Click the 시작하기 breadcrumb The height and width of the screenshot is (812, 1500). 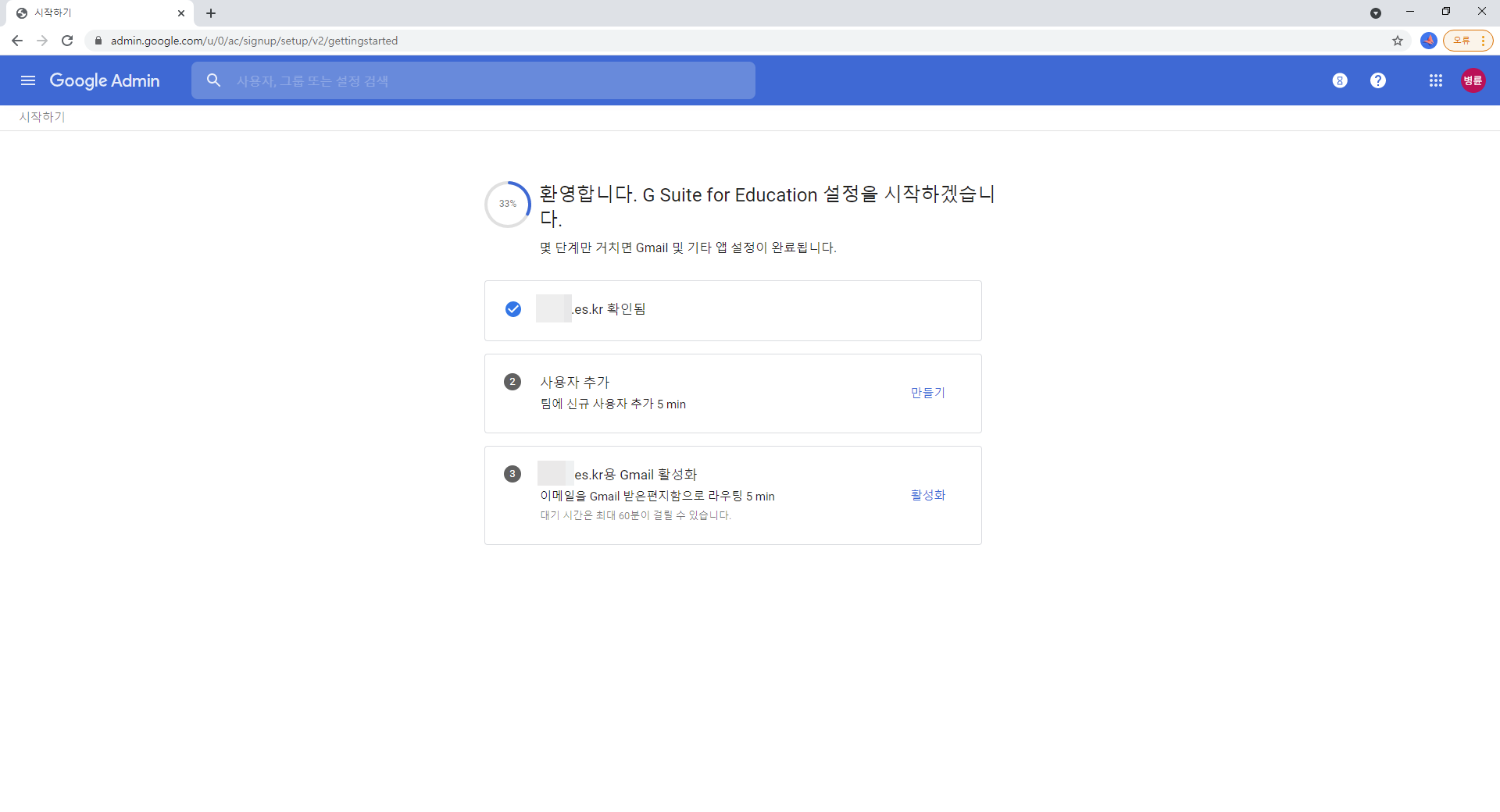(42, 117)
